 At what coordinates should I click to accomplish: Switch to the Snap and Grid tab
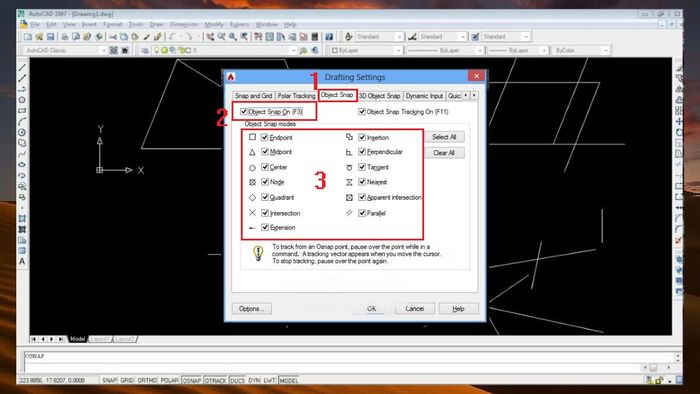tap(254, 96)
